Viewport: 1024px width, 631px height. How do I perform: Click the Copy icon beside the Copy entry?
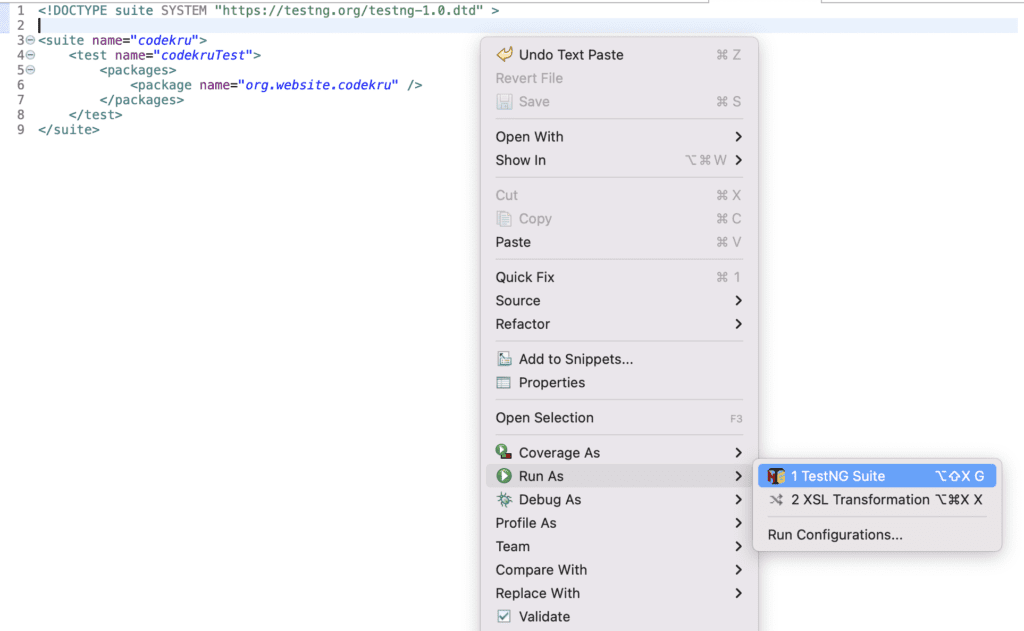coord(505,218)
